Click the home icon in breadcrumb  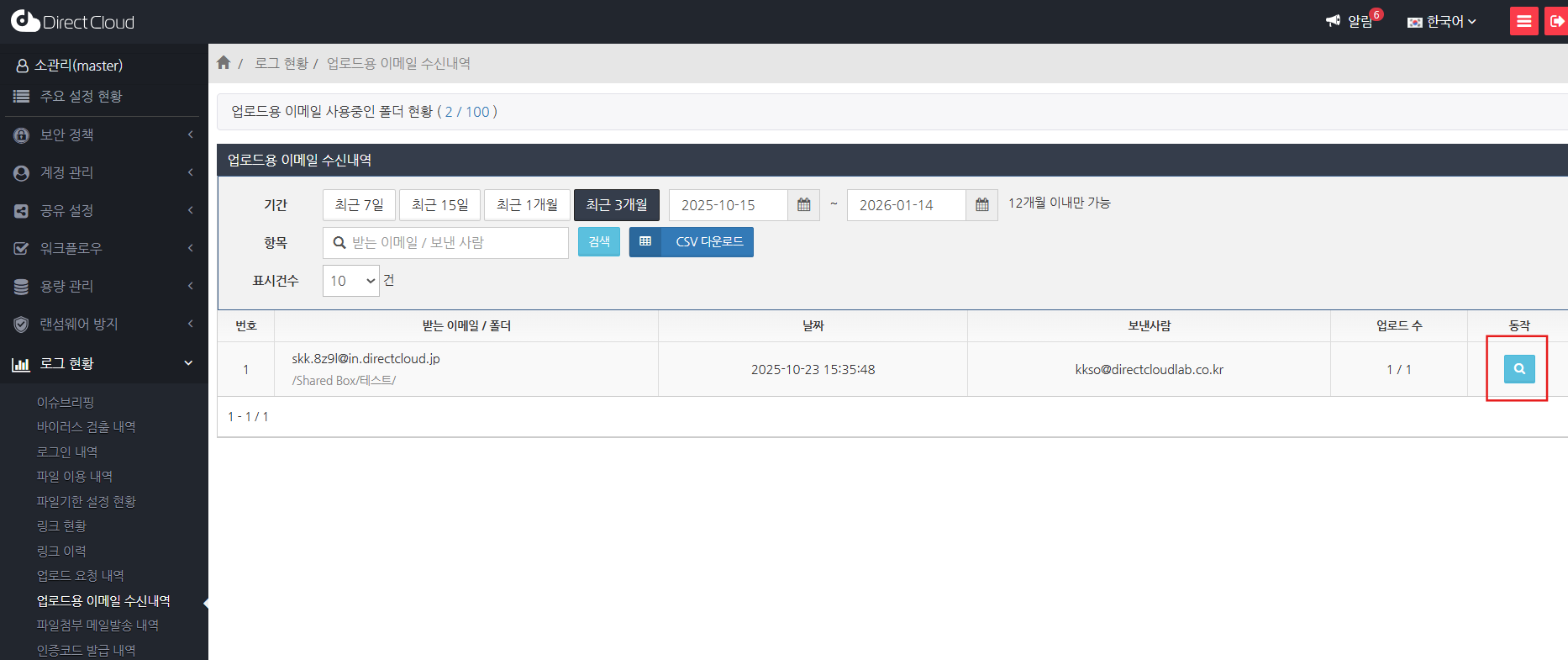pos(224,63)
